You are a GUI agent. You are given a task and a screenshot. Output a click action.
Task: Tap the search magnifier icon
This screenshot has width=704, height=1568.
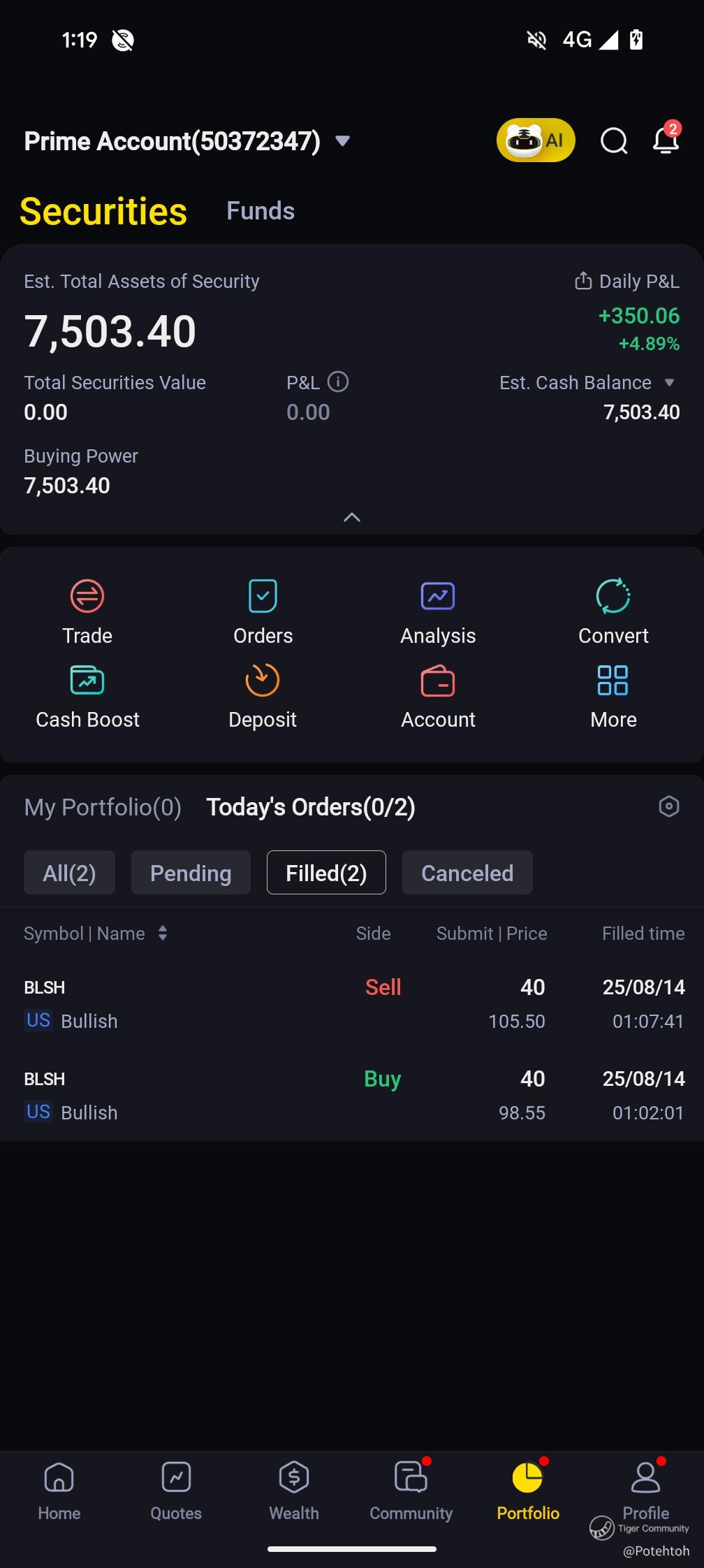tap(614, 140)
